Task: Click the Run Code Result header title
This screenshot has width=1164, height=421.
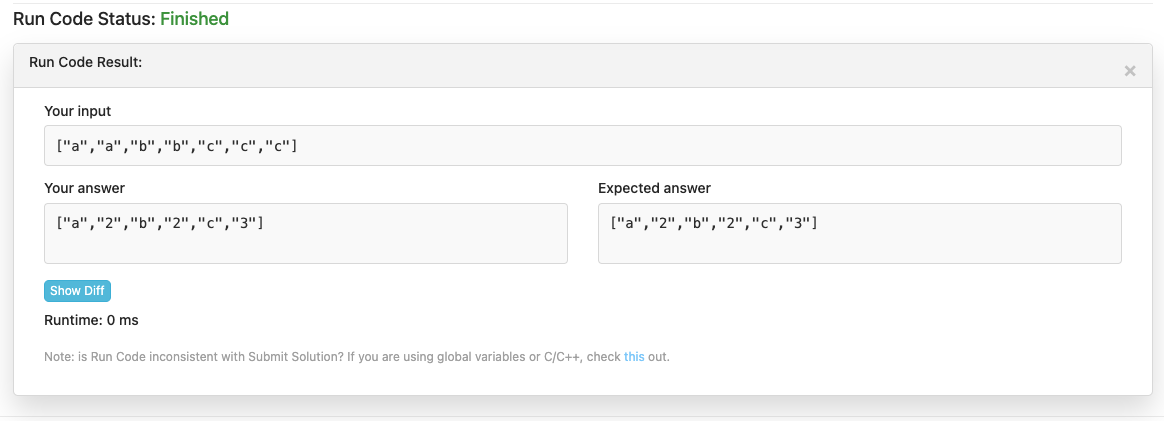Action: tap(85, 62)
